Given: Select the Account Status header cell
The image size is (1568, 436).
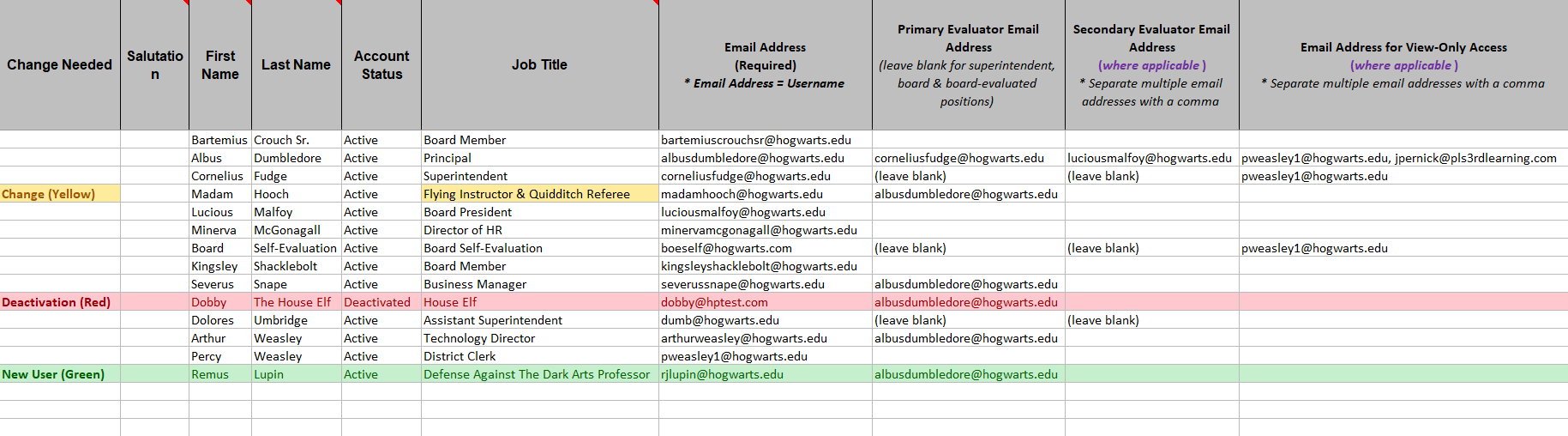Looking at the screenshot, I should pos(381,65).
